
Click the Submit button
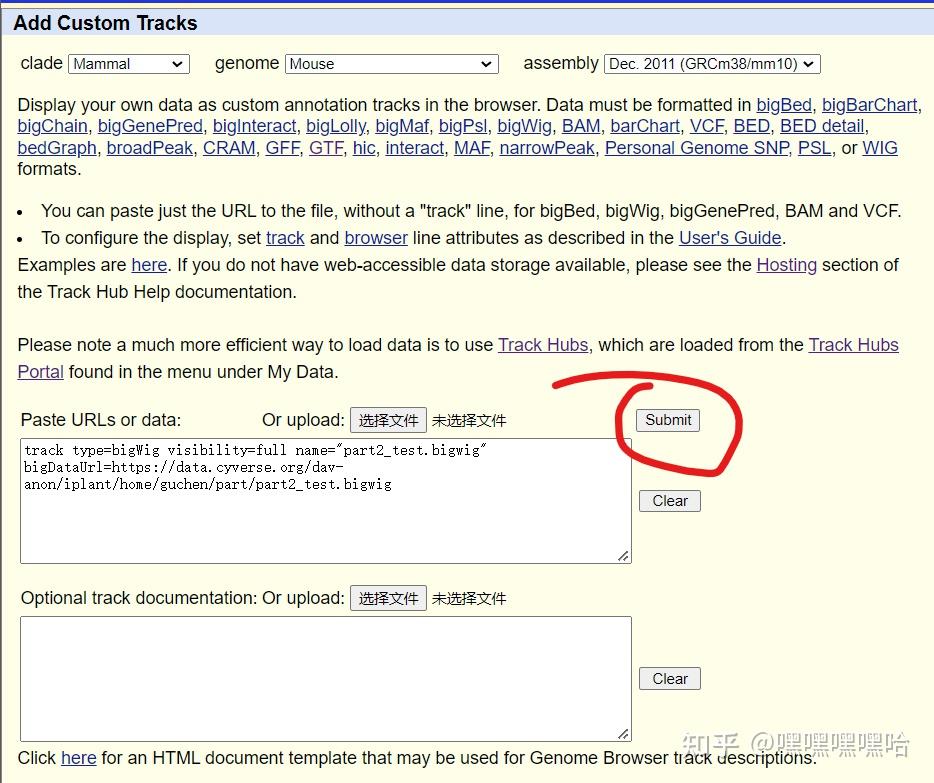coord(667,420)
